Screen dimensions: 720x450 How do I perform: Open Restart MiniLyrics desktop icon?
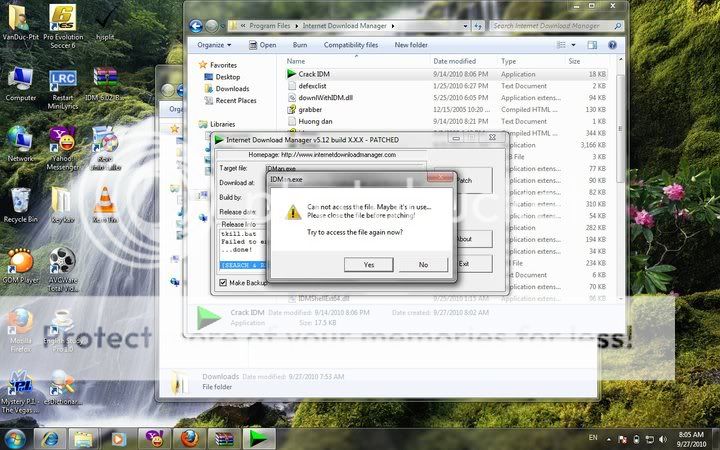63,89
